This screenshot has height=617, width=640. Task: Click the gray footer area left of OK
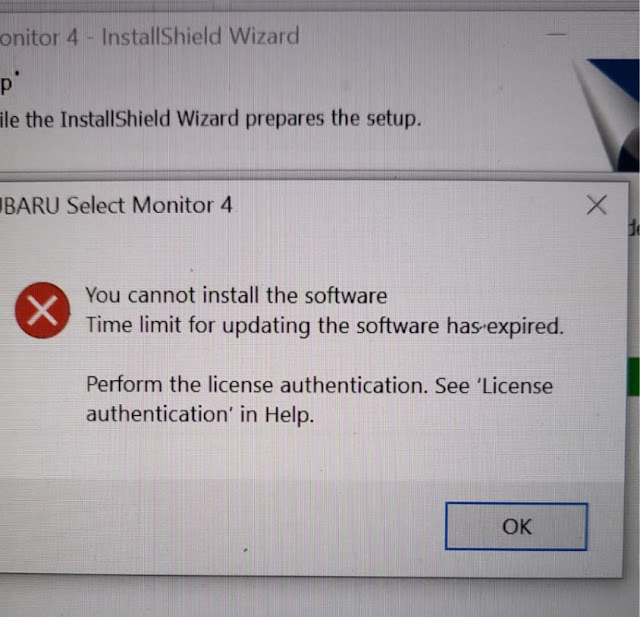point(220,526)
